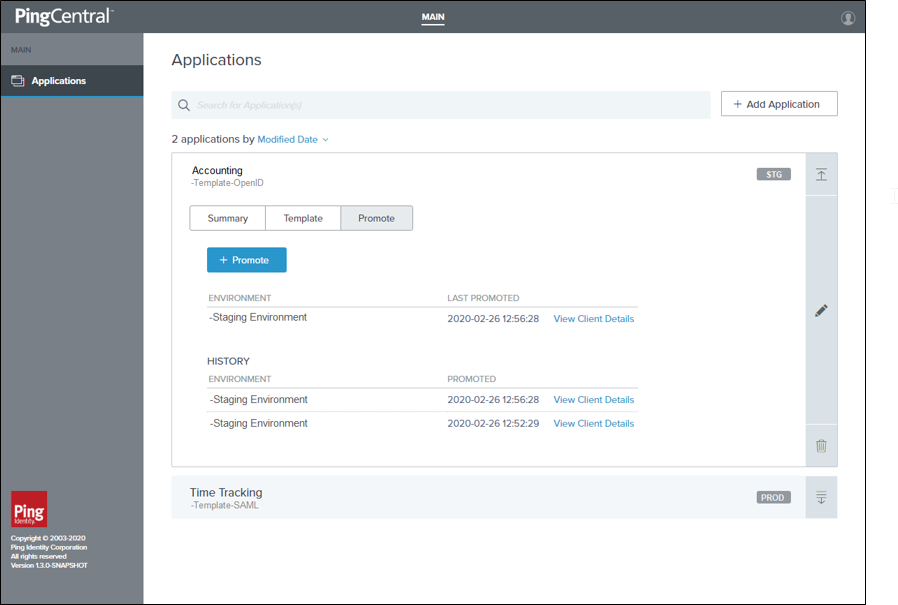Screen dimensions: 898x605
Task: Delete the Accounting application via trash icon
Action: pyautogui.click(x=820, y=446)
